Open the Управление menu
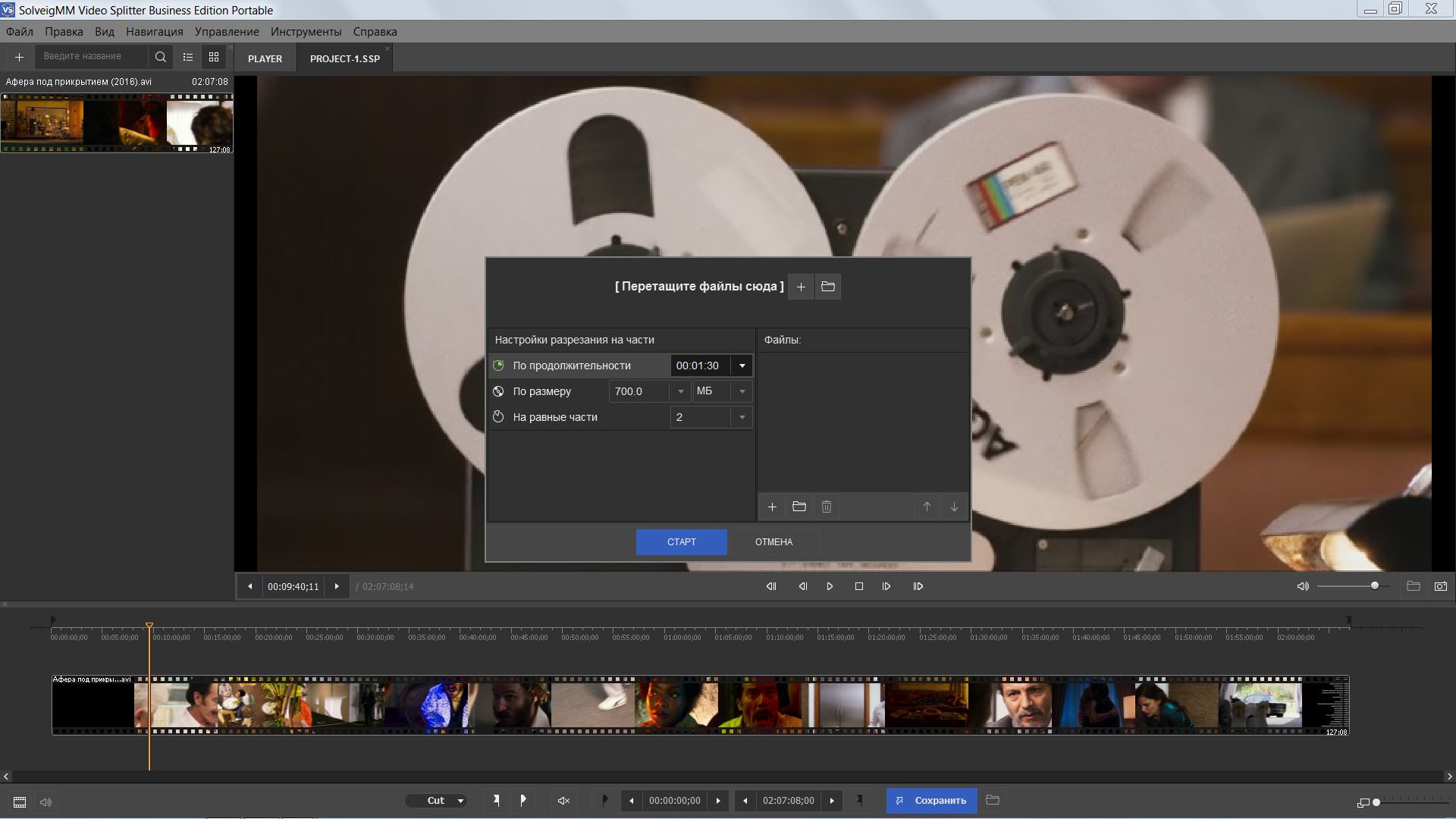The width and height of the screenshot is (1456, 819). (x=227, y=32)
